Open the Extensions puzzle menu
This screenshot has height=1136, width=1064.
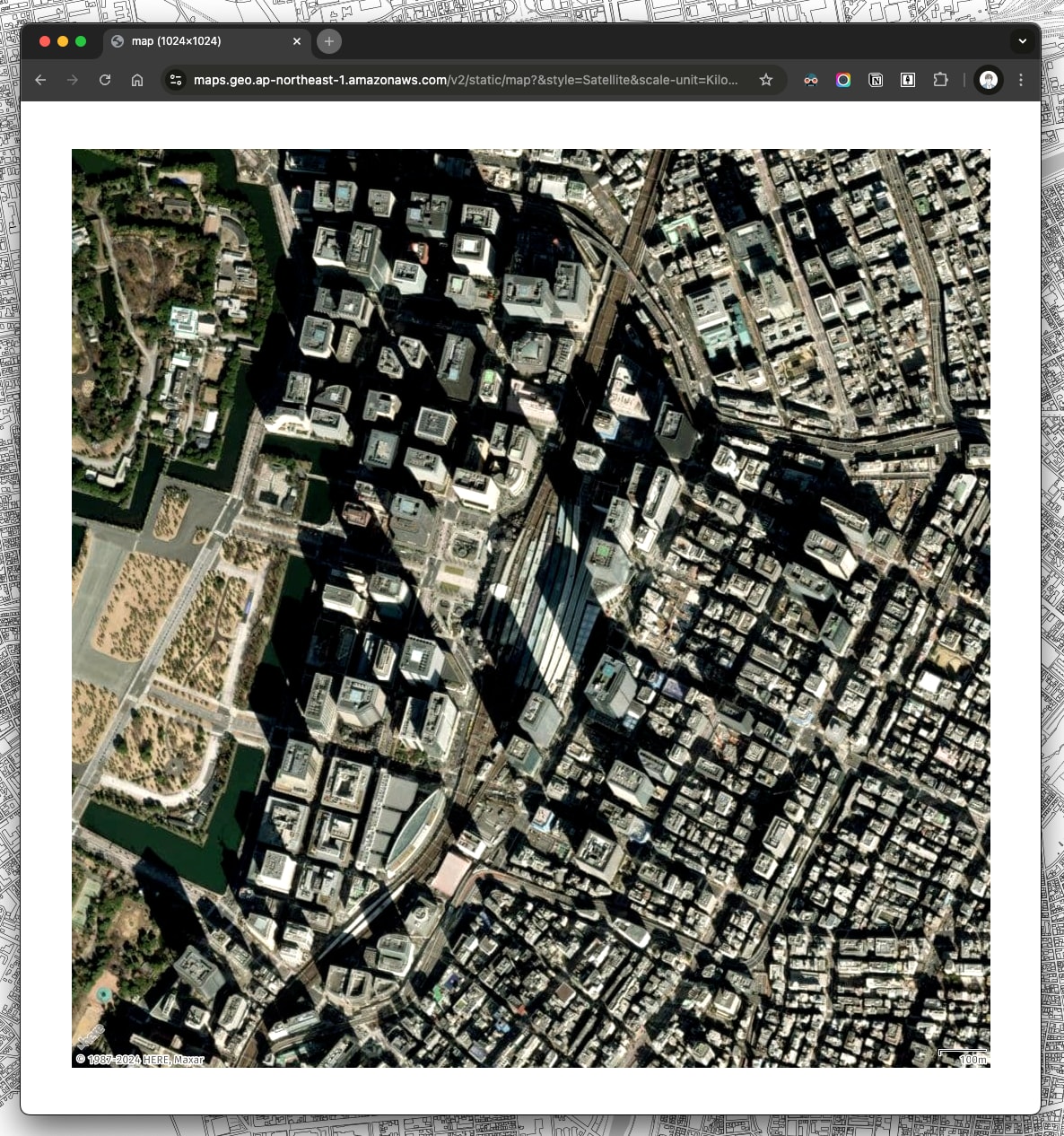coord(940,80)
